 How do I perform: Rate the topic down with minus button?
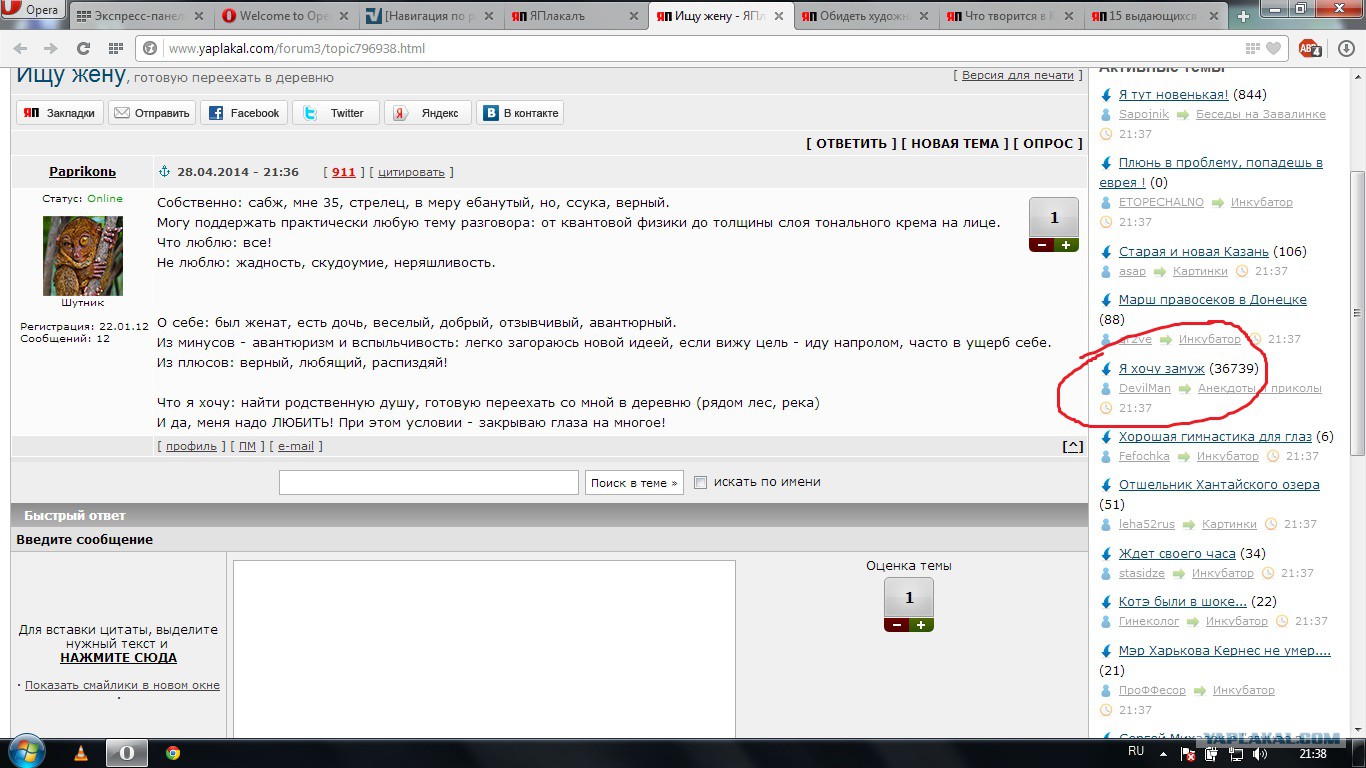(896, 625)
